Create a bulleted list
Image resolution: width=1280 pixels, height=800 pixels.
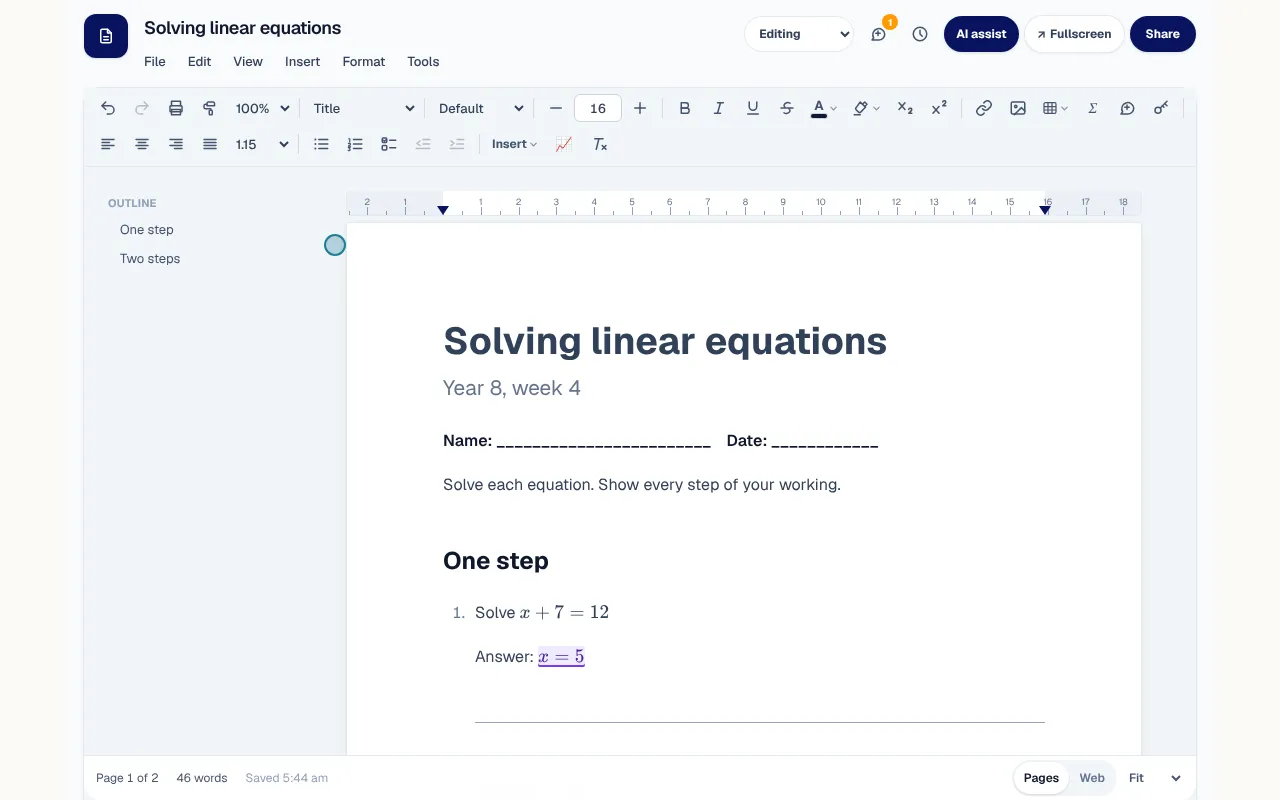click(x=321, y=144)
